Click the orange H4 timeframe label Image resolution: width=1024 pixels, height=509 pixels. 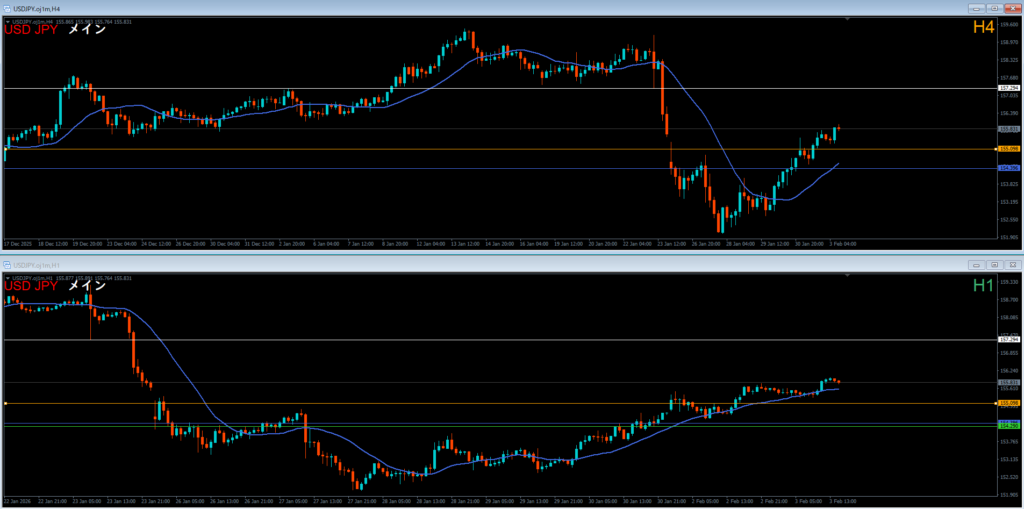[983, 28]
